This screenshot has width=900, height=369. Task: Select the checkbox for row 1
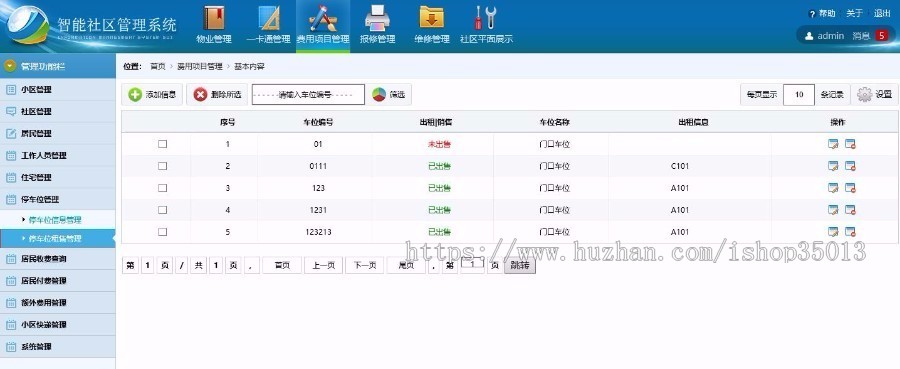162,144
